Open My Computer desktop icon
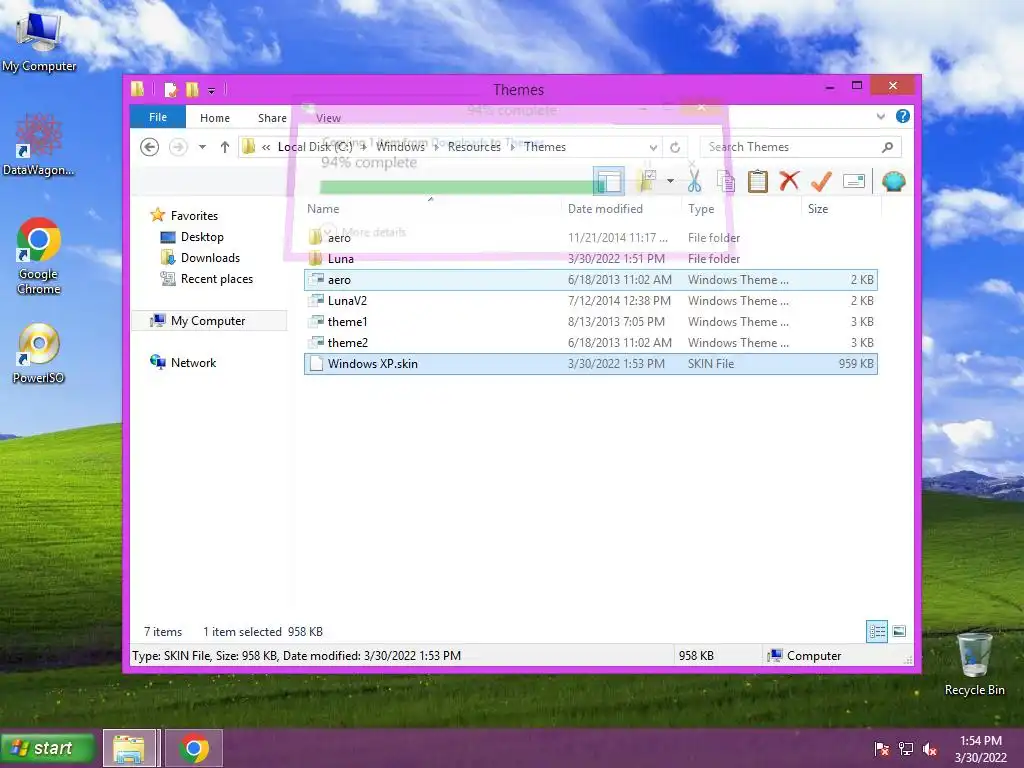The height and width of the screenshot is (768, 1024). coord(39,42)
